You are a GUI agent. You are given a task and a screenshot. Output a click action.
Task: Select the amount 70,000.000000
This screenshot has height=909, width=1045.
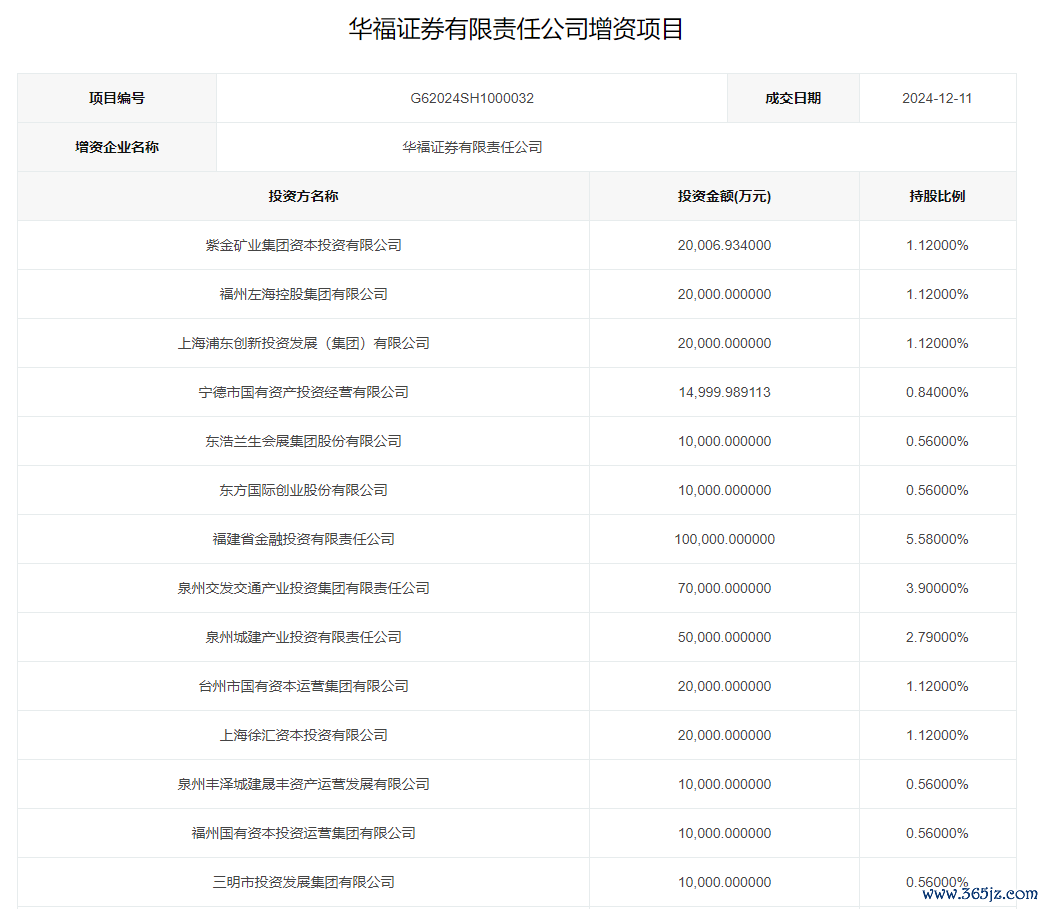coord(724,588)
